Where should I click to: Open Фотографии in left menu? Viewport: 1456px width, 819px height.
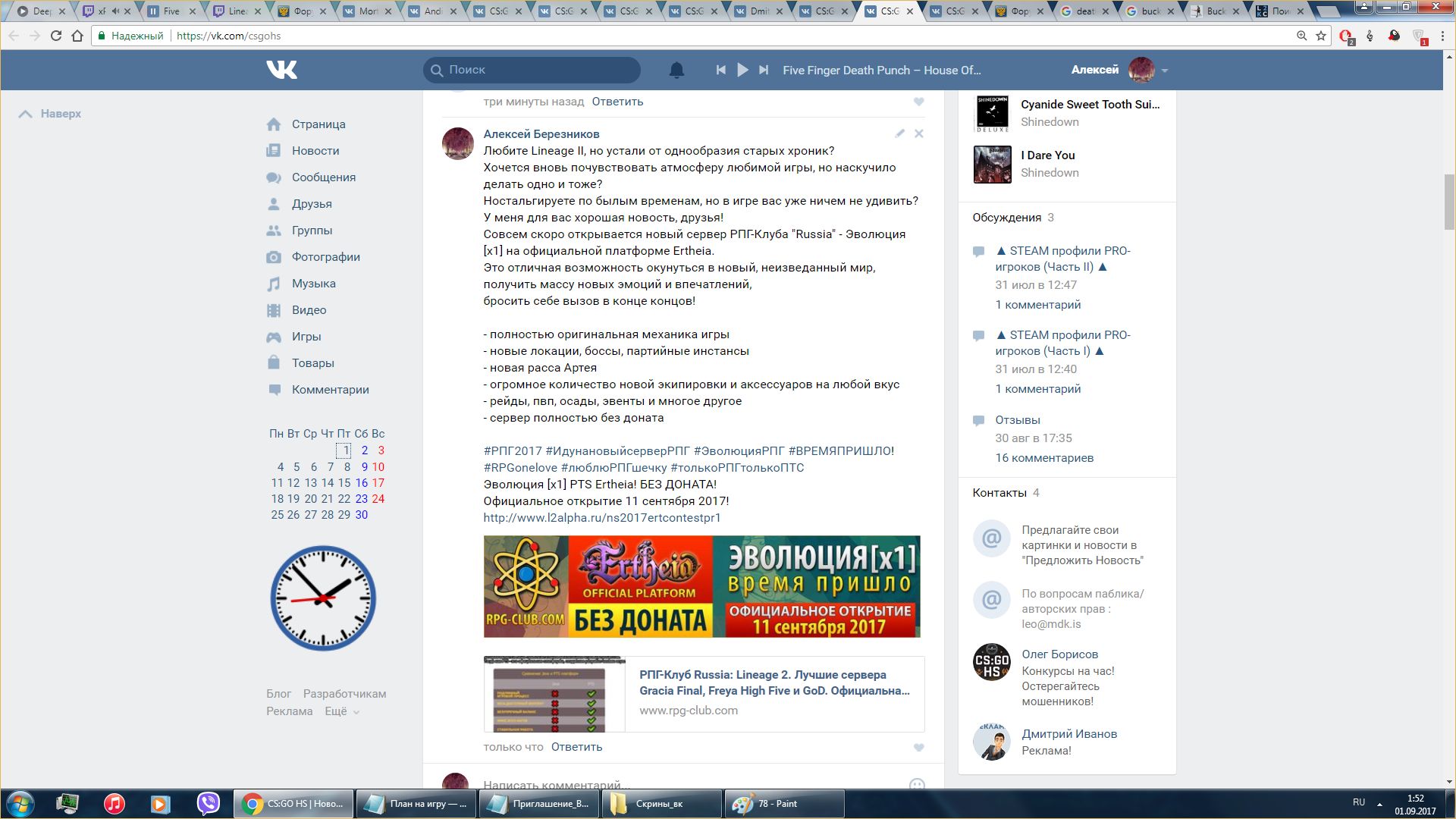point(326,257)
